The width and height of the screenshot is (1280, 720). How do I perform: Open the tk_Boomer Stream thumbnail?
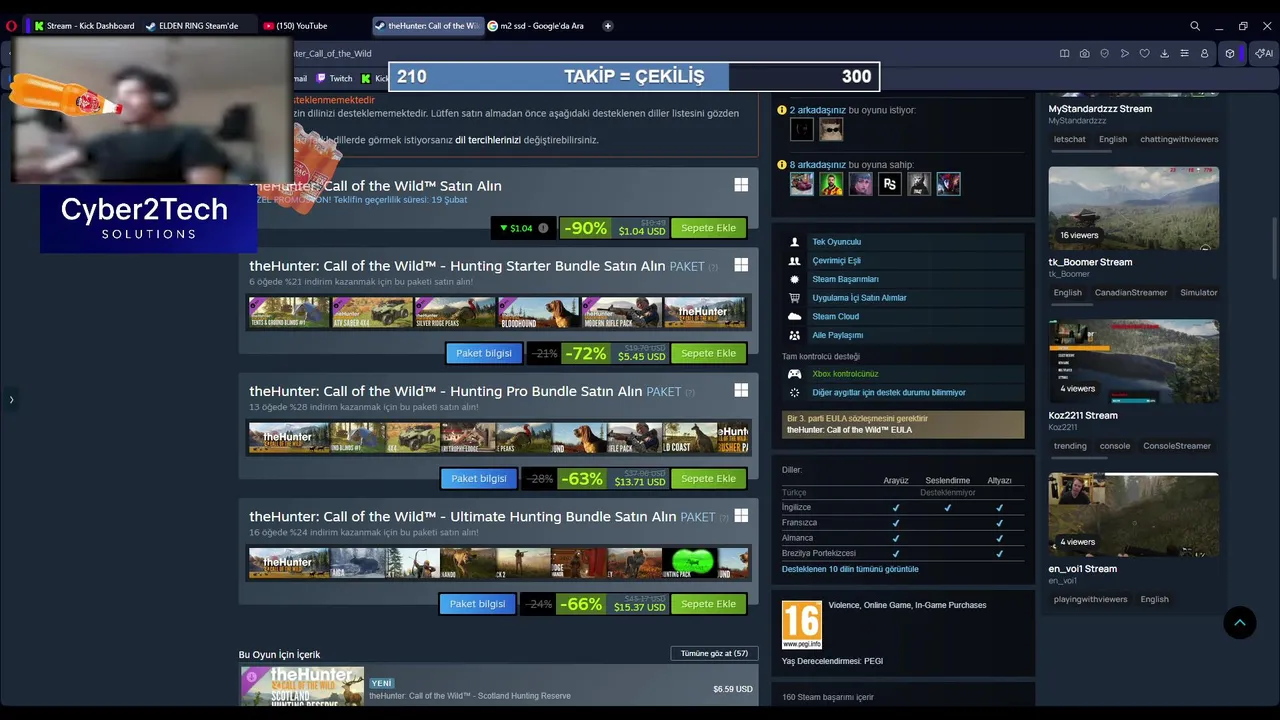click(x=1133, y=208)
